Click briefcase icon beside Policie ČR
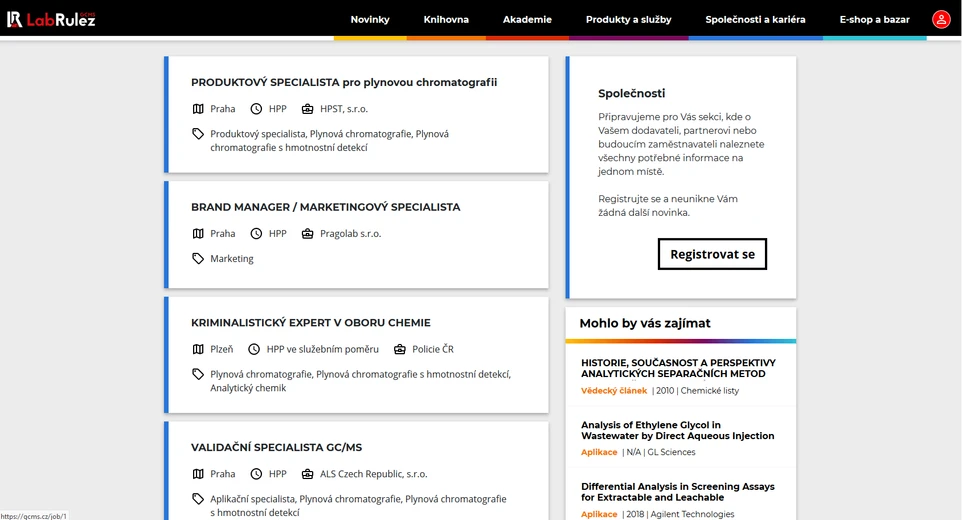The width and height of the screenshot is (962, 520). [399, 349]
